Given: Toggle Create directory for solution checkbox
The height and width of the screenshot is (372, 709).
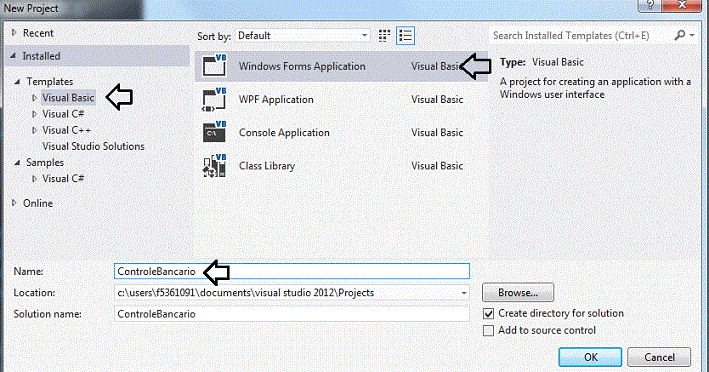Looking at the screenshot, I should coord(488,313).
